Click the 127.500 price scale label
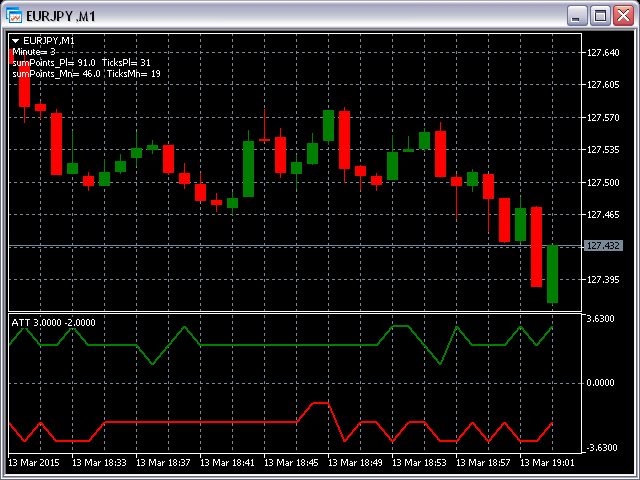This screenshot has height=480, width=640. [603, 182]
